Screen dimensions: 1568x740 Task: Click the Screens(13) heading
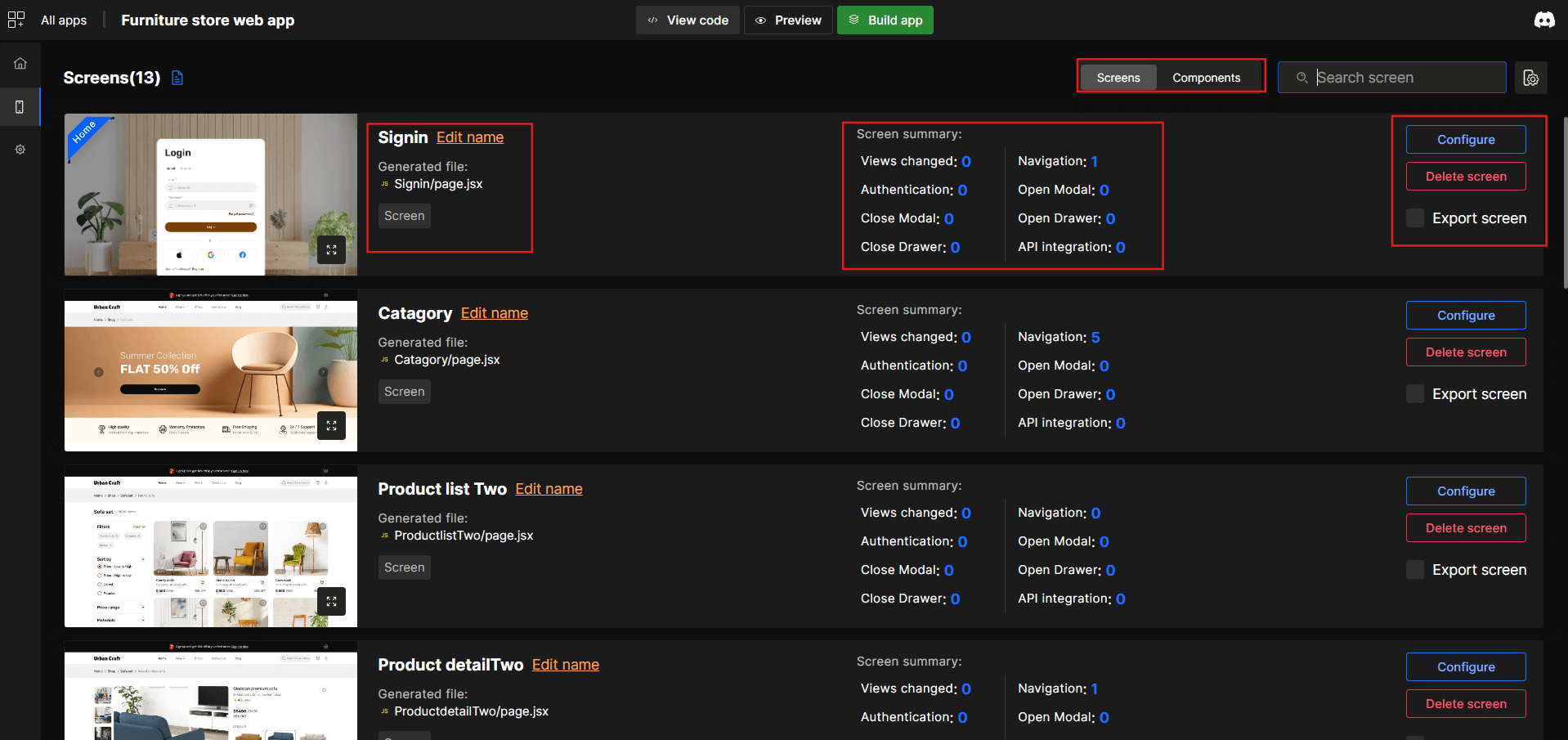pos(112,78)
